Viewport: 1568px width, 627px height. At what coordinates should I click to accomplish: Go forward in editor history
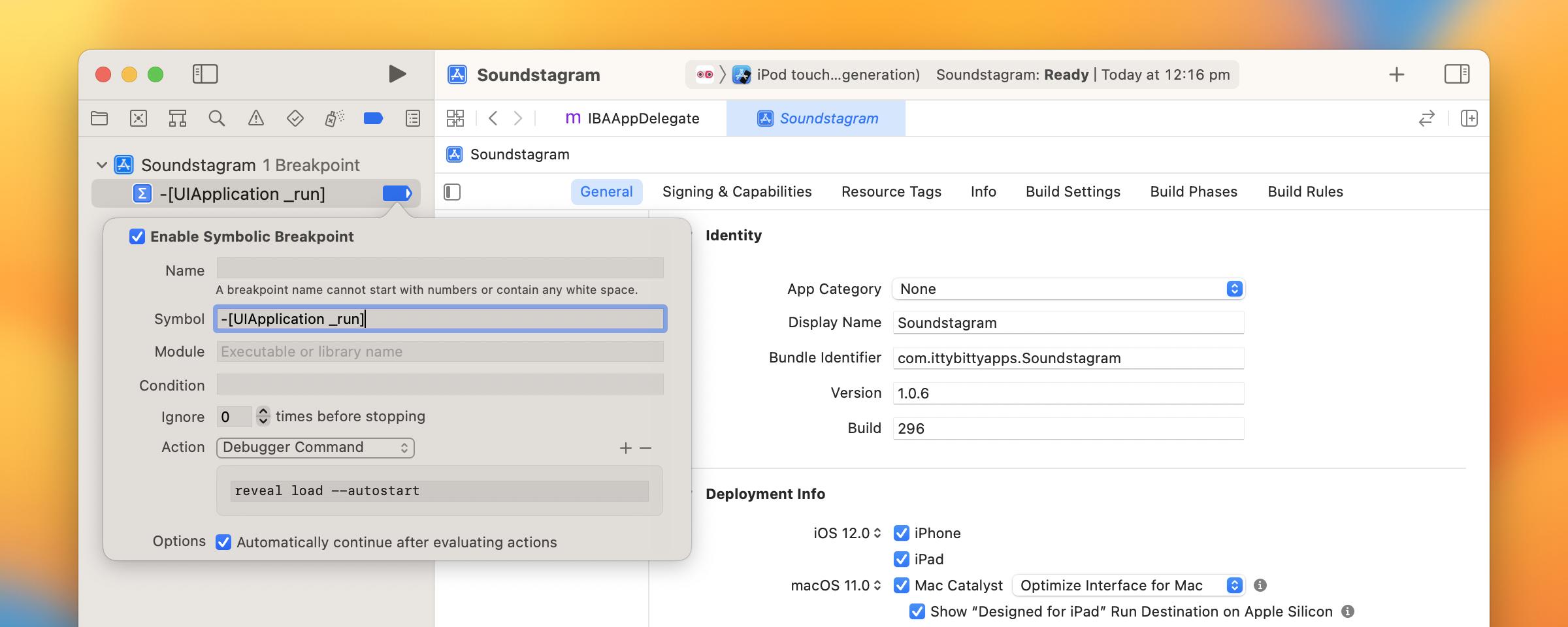518,118
